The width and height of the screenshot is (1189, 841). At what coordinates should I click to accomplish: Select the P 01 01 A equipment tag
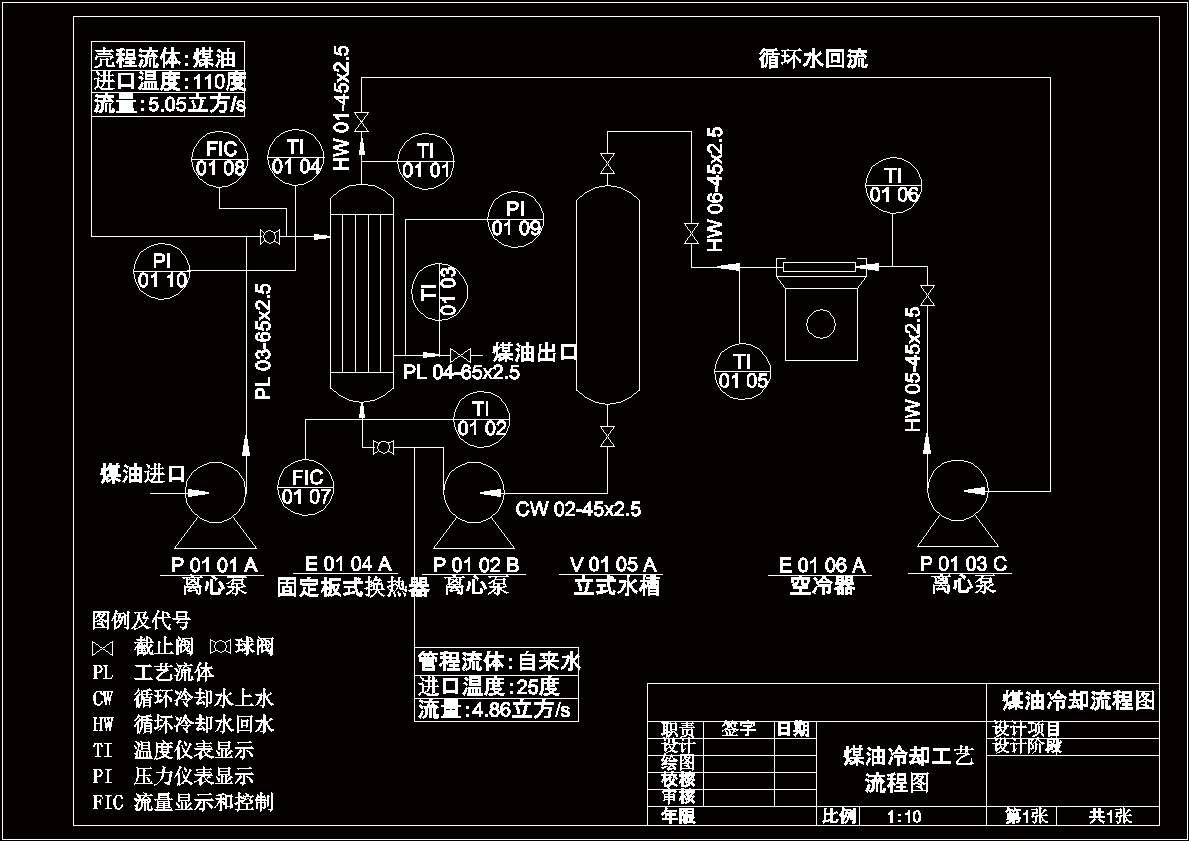click(214, 564)
